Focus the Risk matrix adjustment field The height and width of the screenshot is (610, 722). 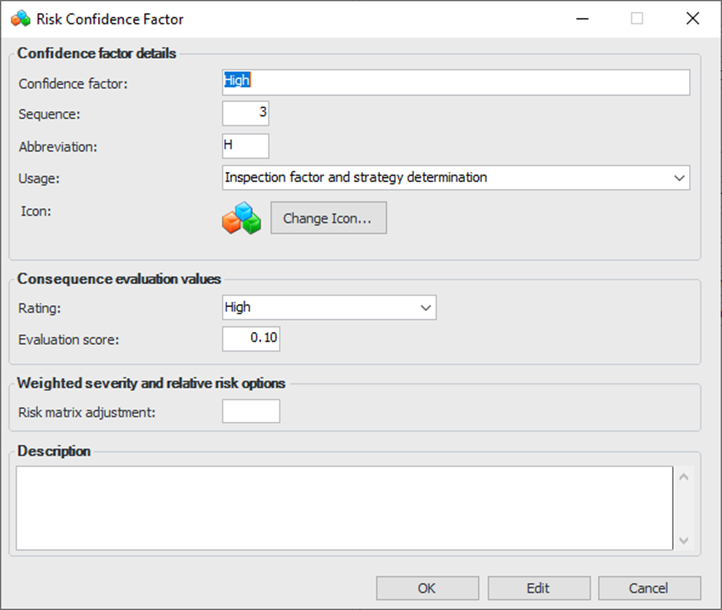[251, 411]
